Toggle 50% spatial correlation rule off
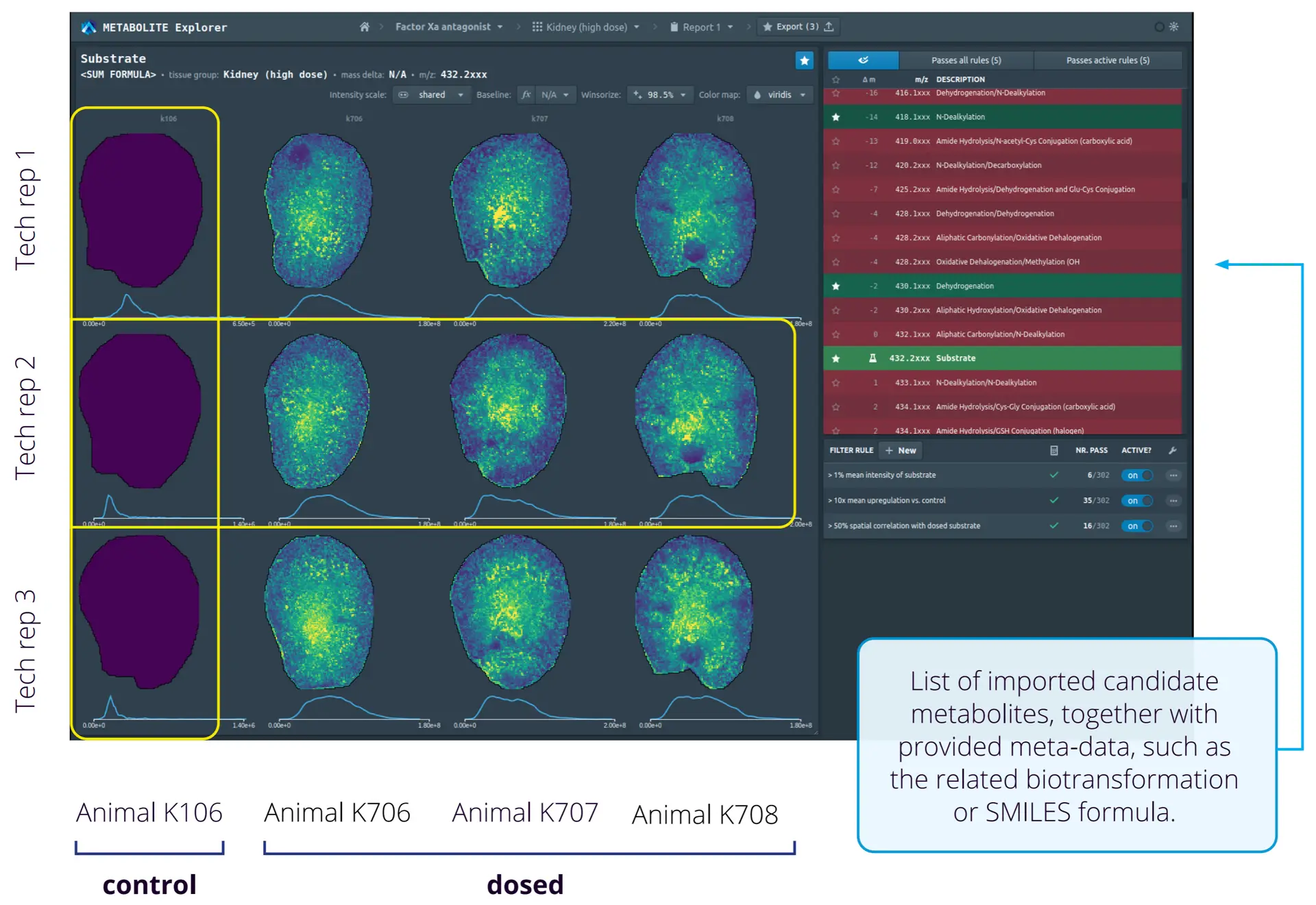 pos(1136,526)
